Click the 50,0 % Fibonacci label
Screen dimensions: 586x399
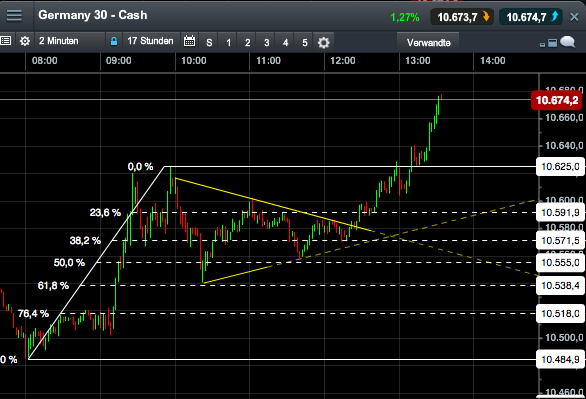click(69, 263)
